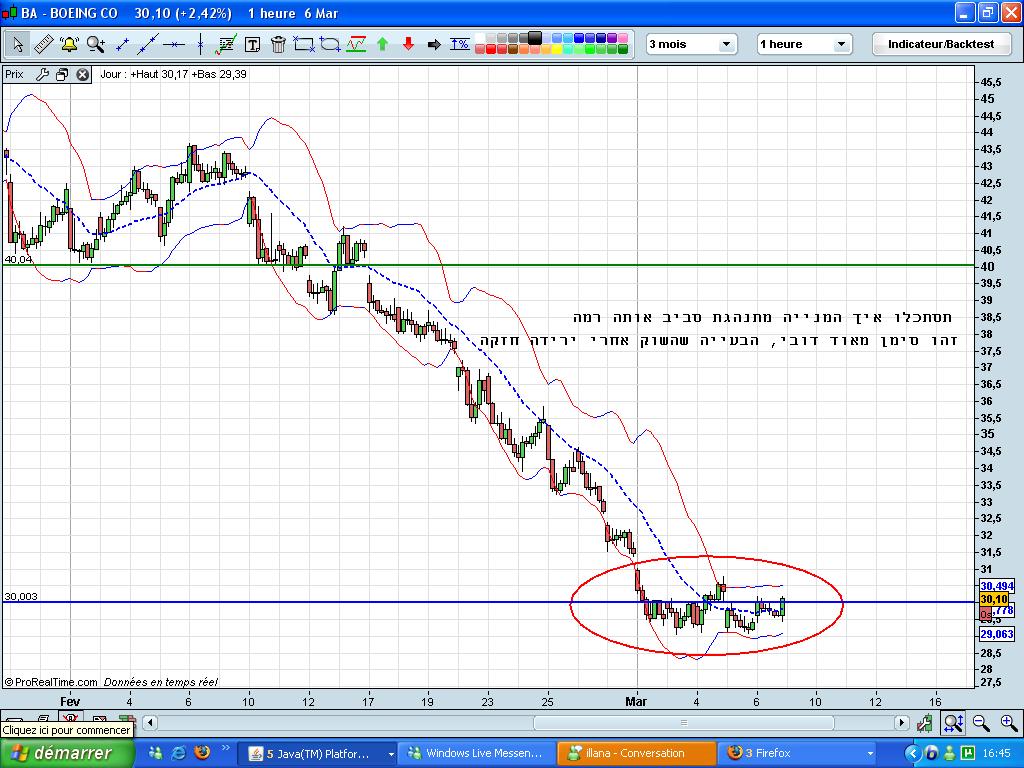Switch to Windows Live Messenger taskbar window
Screen dimensions: 1024x768
tap(477, 754)
